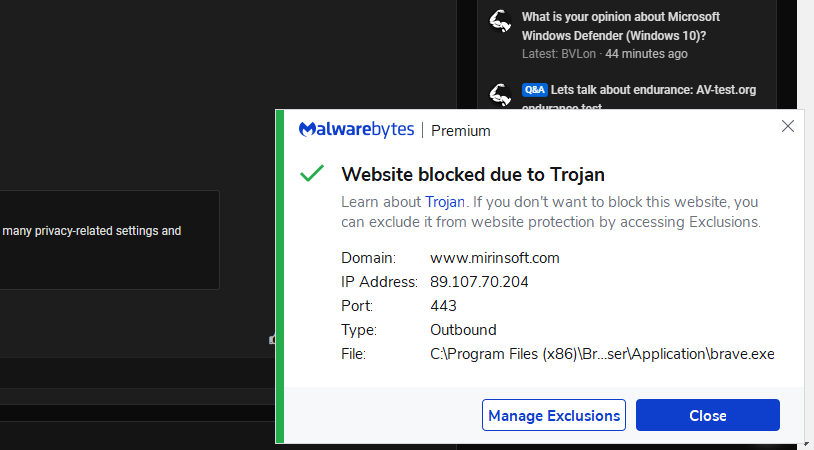Click the 'Website blocked due to Trojan' heading

[473, 174]
